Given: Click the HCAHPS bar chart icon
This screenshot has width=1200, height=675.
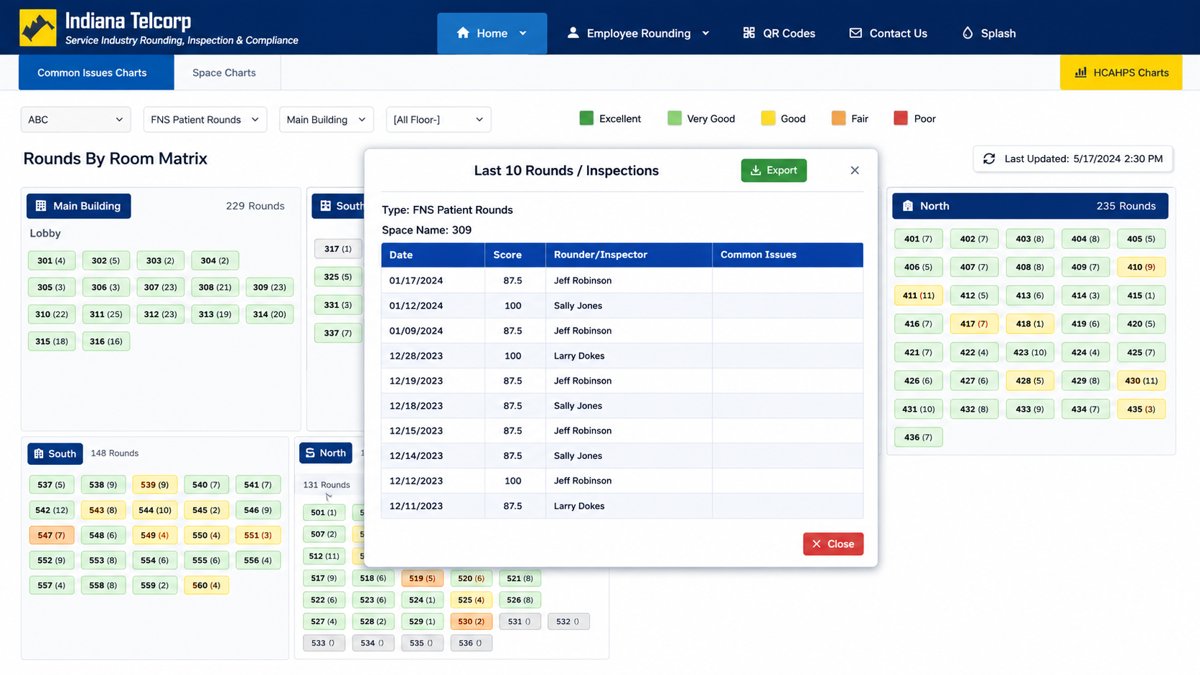Looking at the screenshot, I should [x=1081, y=73].
